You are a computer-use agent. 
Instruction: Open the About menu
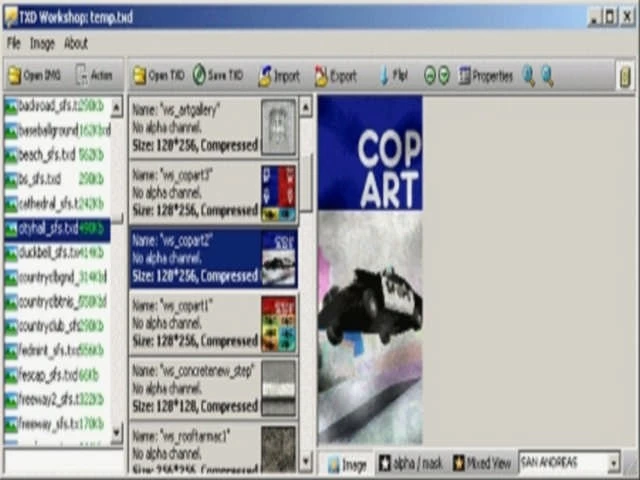point(76,43)
